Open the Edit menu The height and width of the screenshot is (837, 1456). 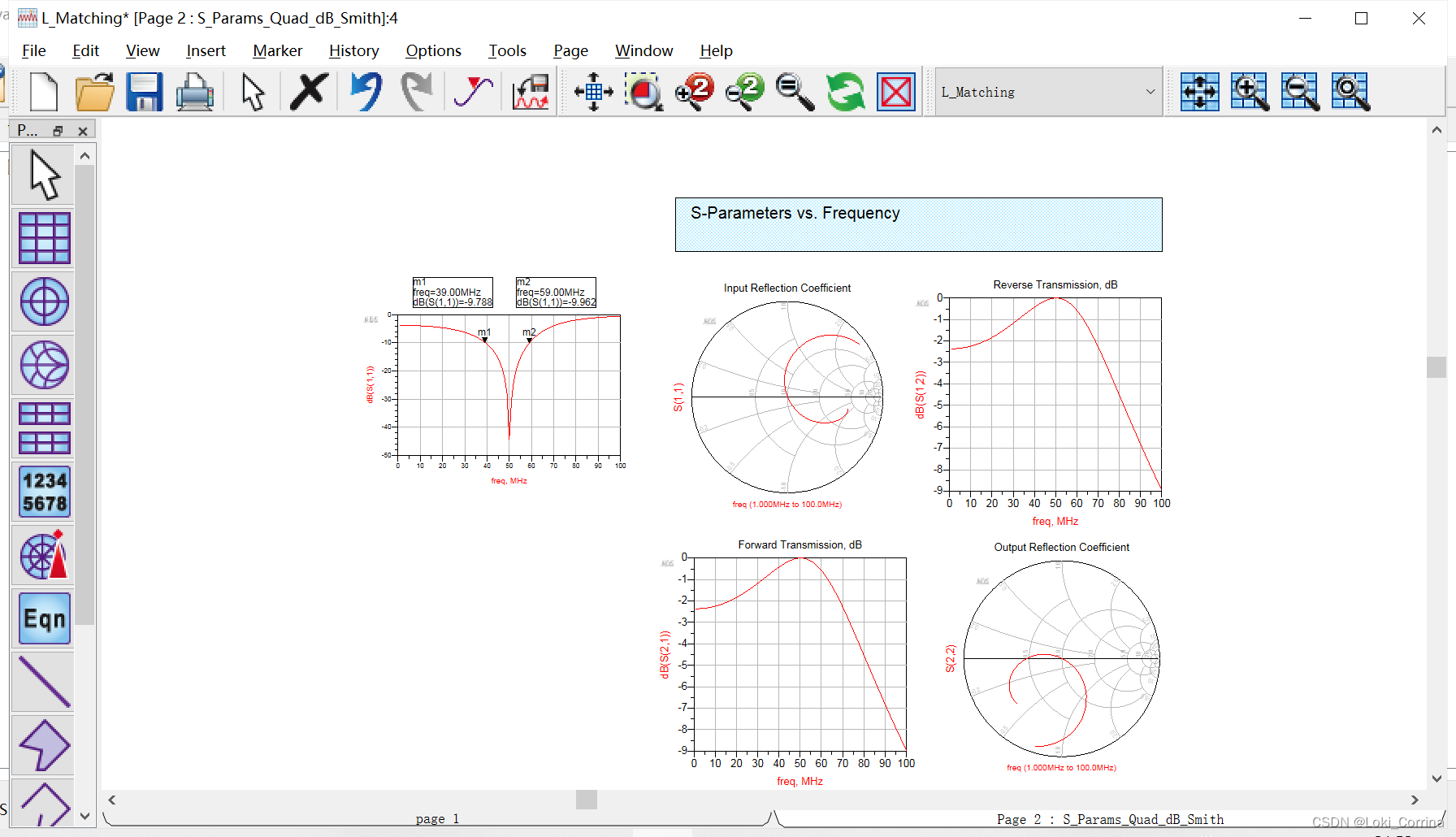coord(85,50)
